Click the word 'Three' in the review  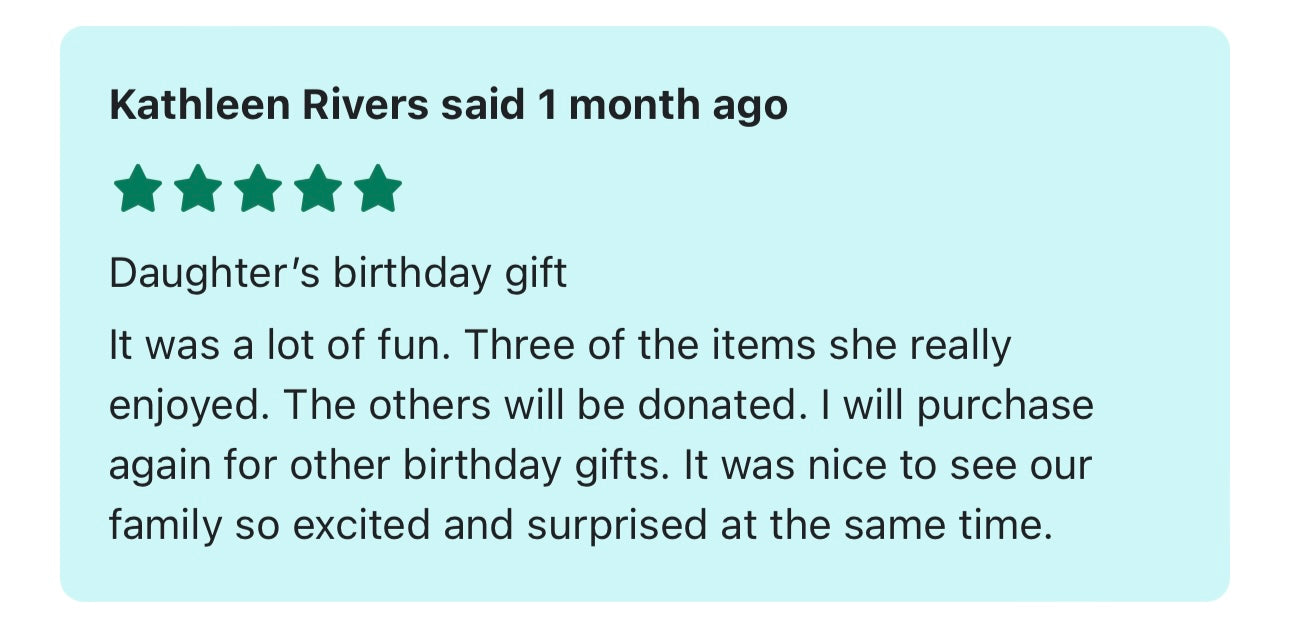pyautogui.click(x=518, y=346)
